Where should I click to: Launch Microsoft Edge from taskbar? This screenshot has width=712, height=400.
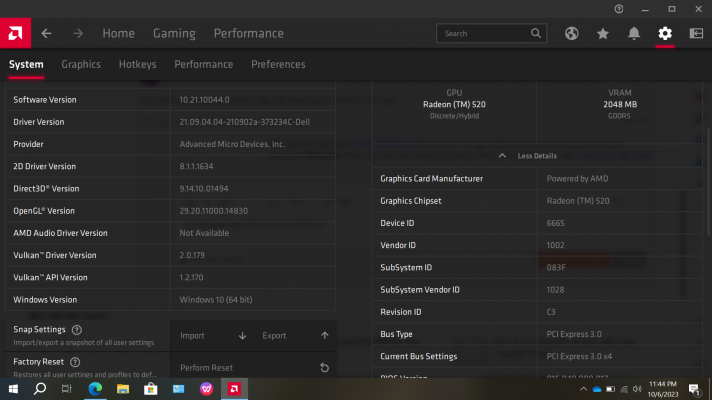point(95,389)
